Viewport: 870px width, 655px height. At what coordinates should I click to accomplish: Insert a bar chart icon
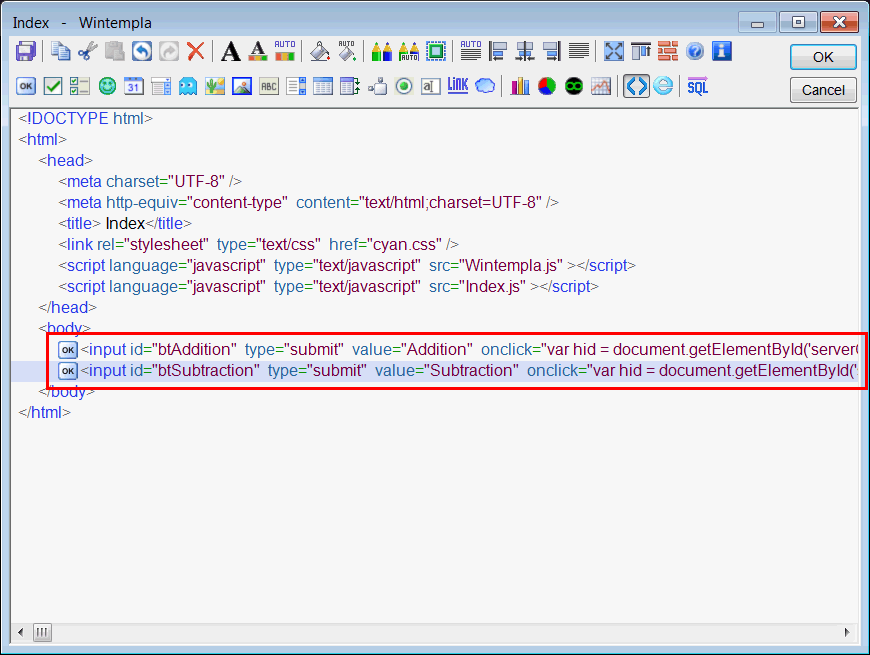(520, 87)
